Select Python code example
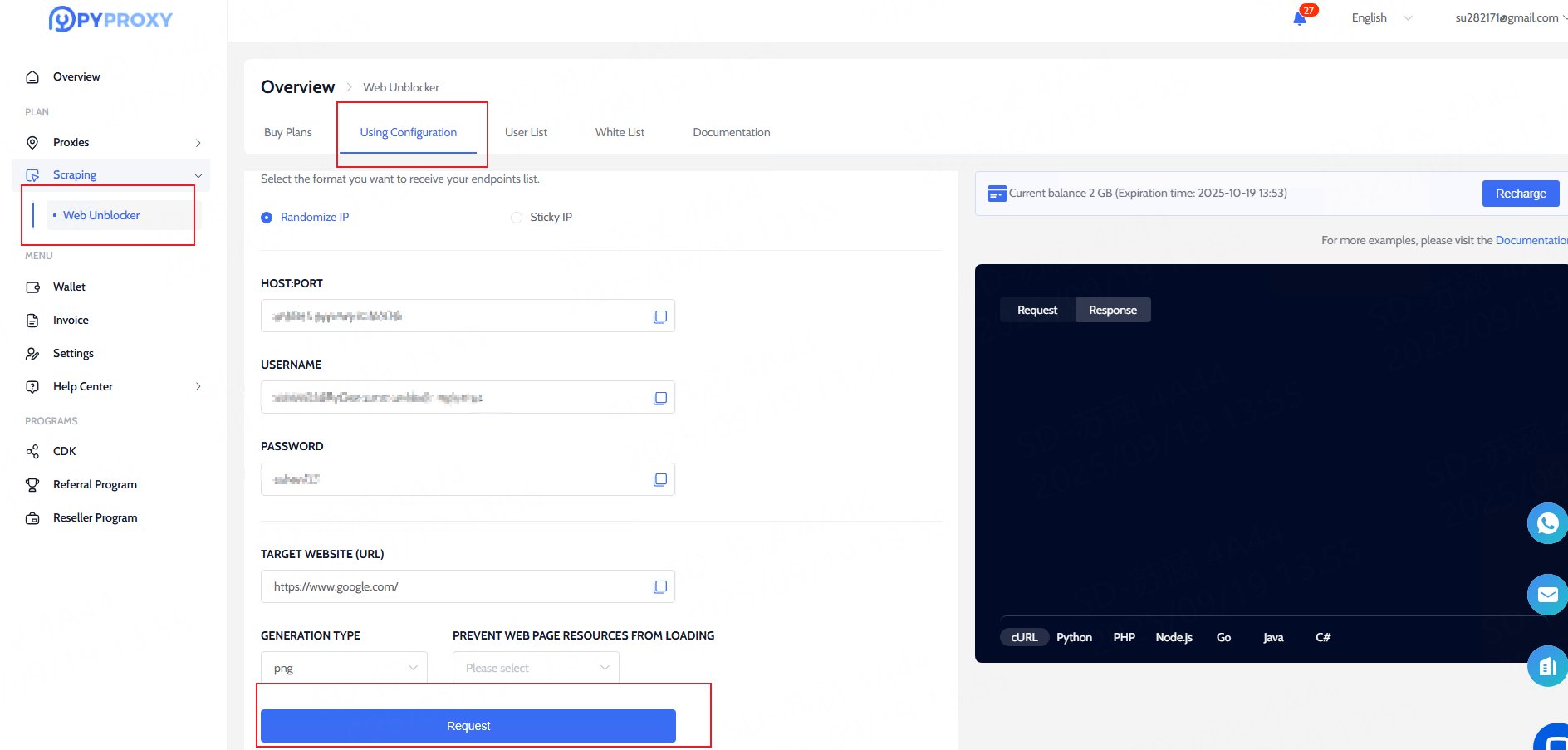 coord(1074,638)
